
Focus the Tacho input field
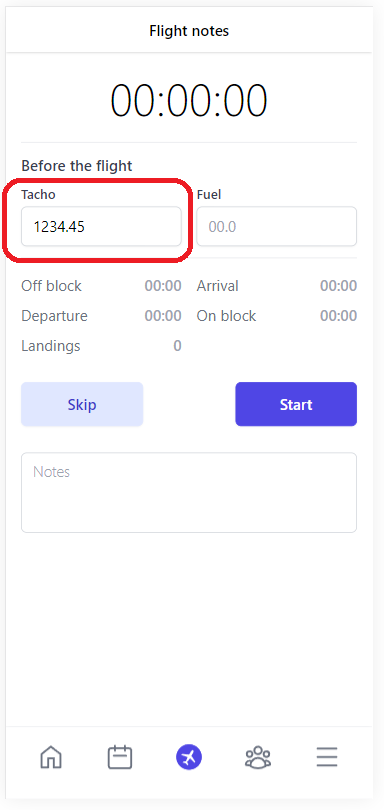tap(101, 226)
